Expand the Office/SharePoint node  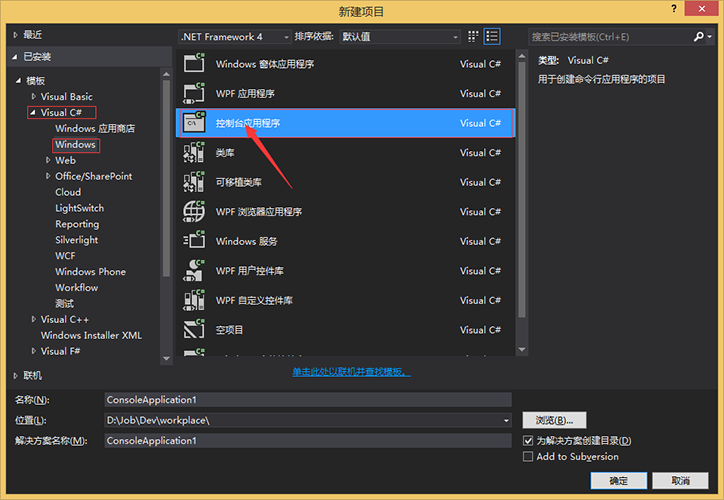[x=48, y=176]
